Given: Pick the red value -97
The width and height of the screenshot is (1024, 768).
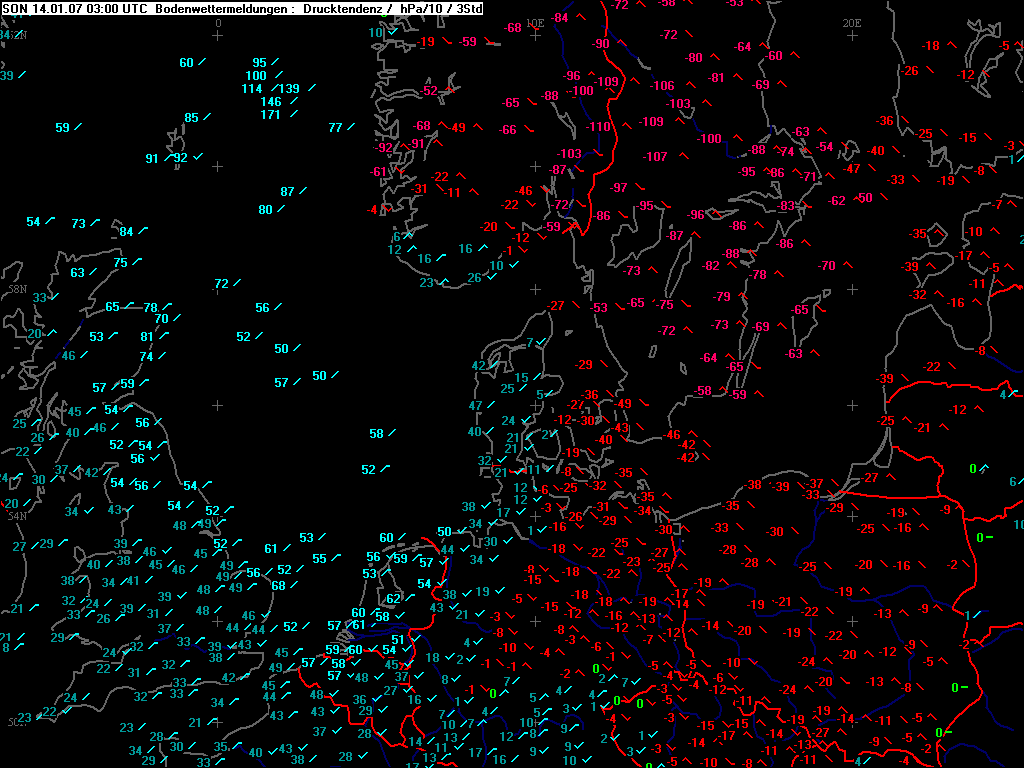Looking at the screenshot, I should point(619,188).
